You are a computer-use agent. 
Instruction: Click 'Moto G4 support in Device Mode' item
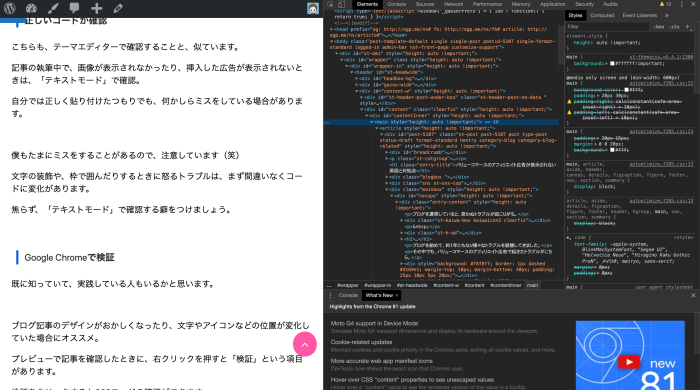[x=375, y=324]
